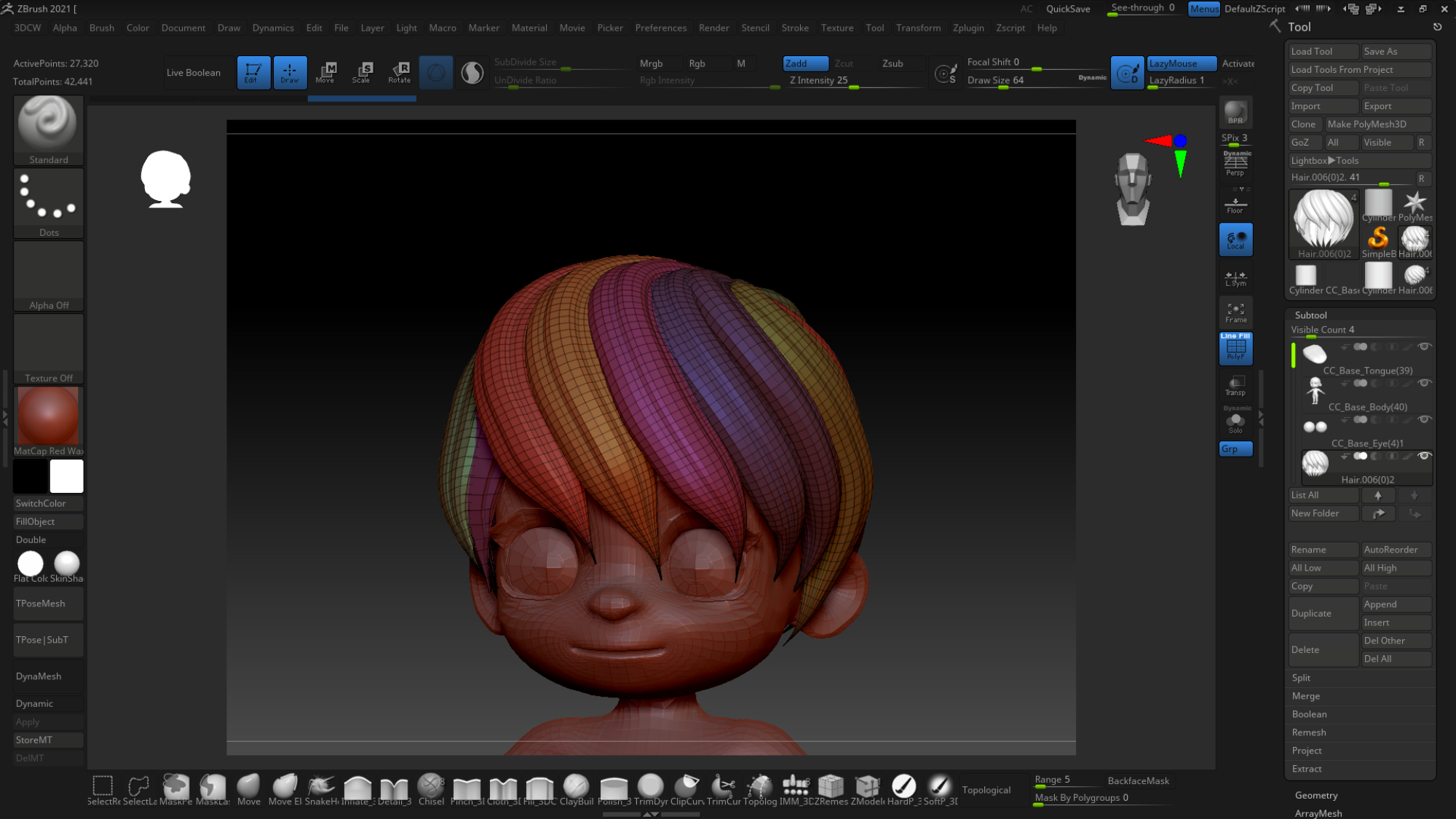Expand the Geometry section
The height and width of the screenshot is (819, 1456).
coord(1316,795)
